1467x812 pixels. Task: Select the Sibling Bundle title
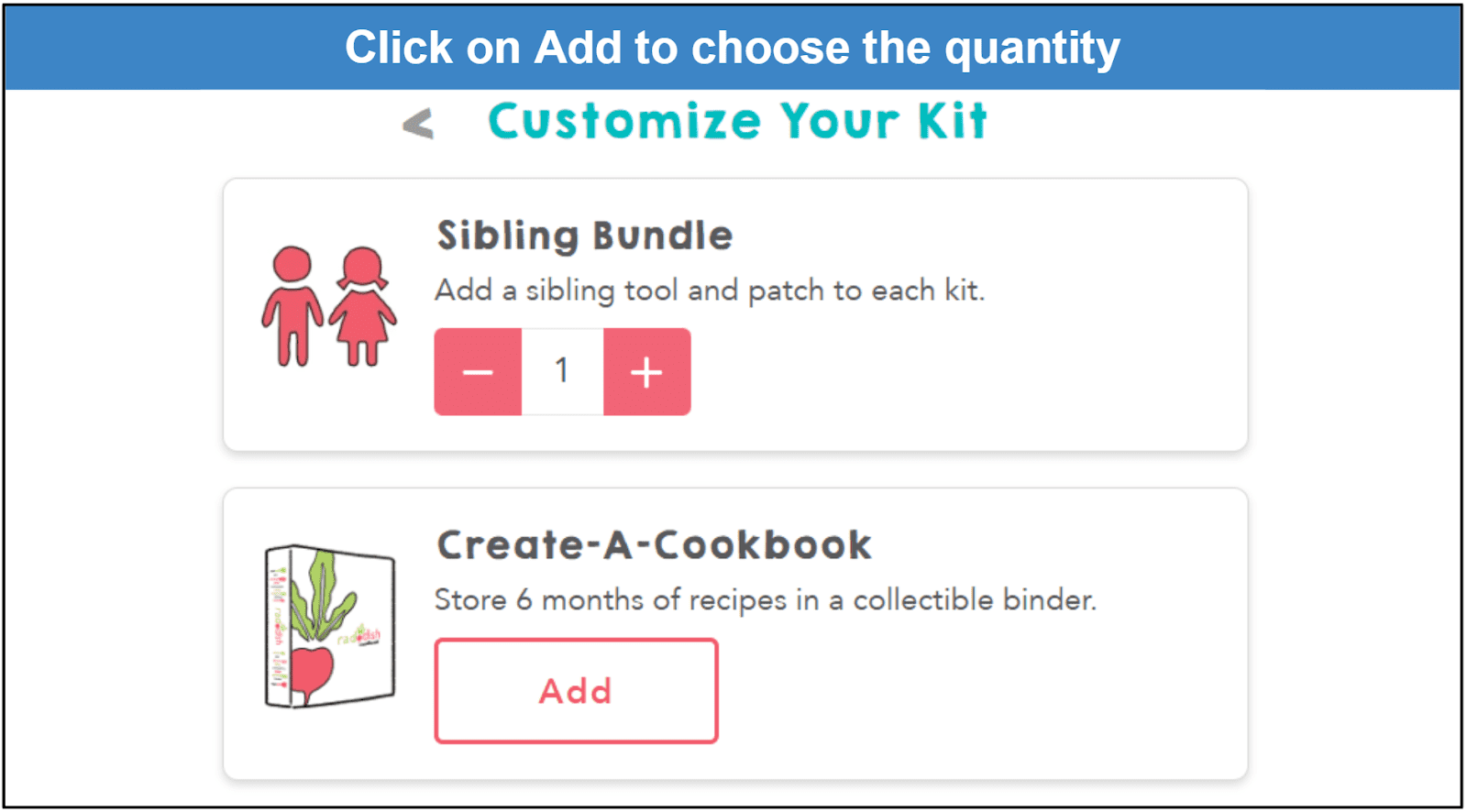coord(585,236)
